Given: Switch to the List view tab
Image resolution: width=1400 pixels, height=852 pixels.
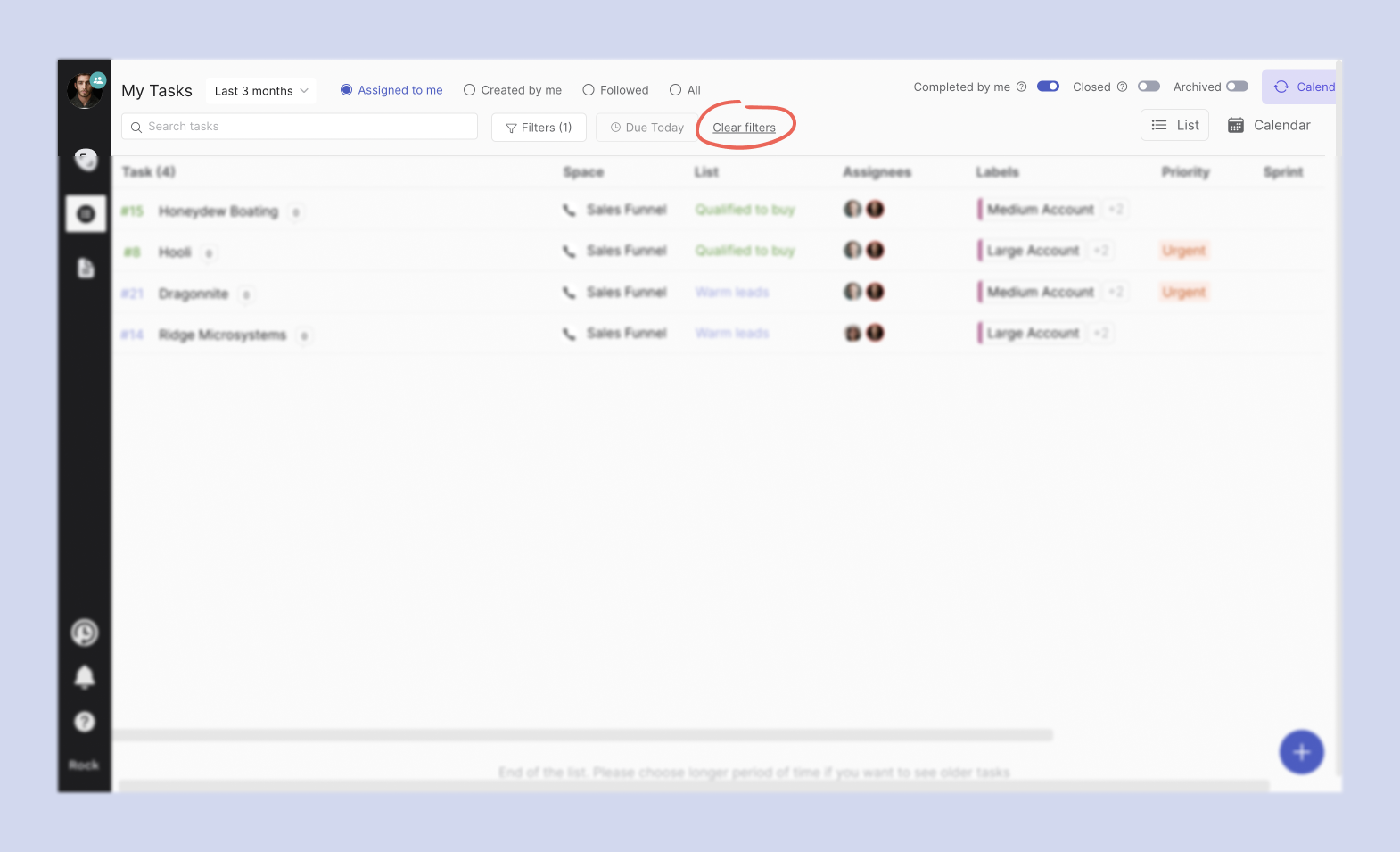Looking at the screenshot, I should (x=1174, y=126).
